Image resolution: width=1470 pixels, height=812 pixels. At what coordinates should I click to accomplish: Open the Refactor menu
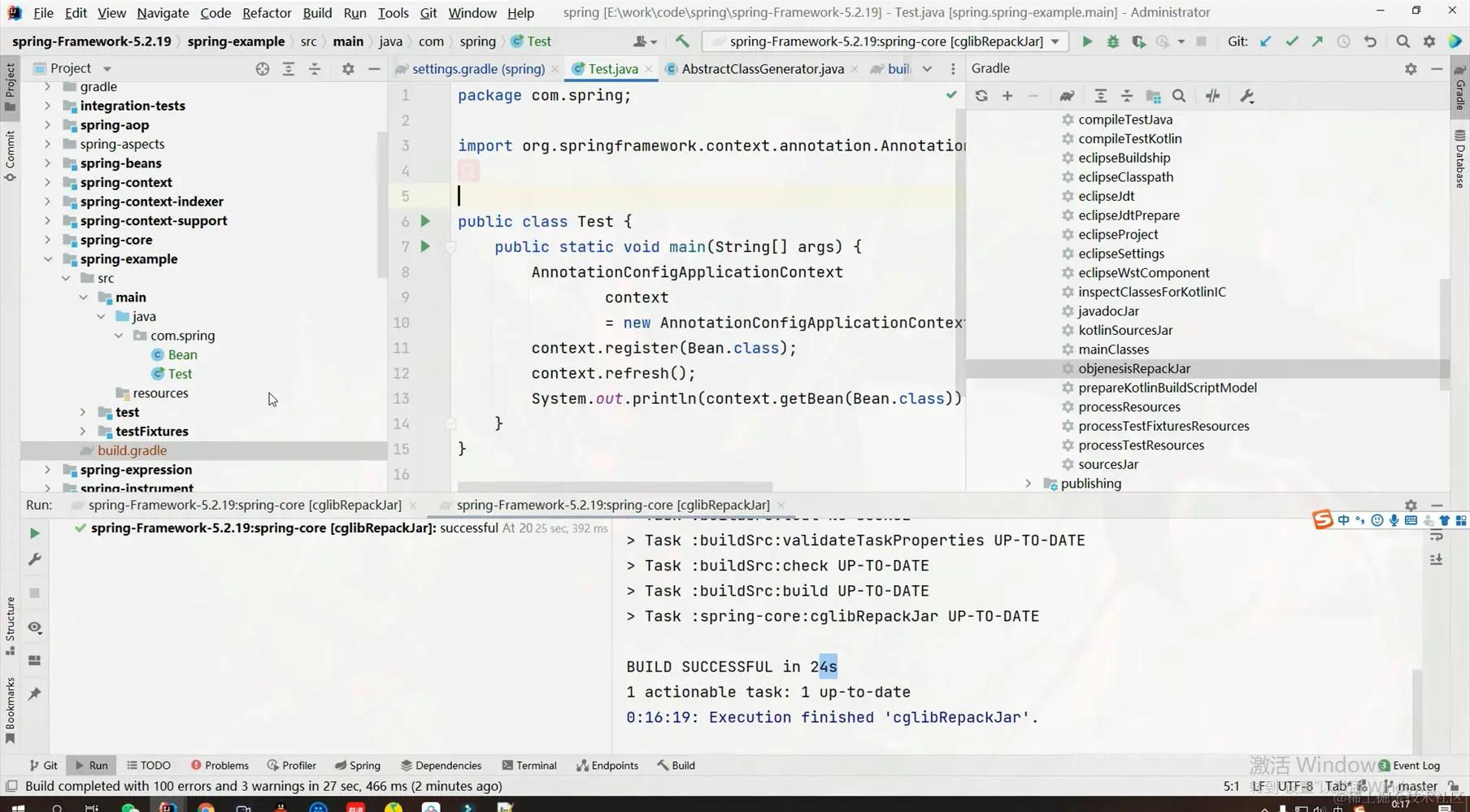[267, 13]
